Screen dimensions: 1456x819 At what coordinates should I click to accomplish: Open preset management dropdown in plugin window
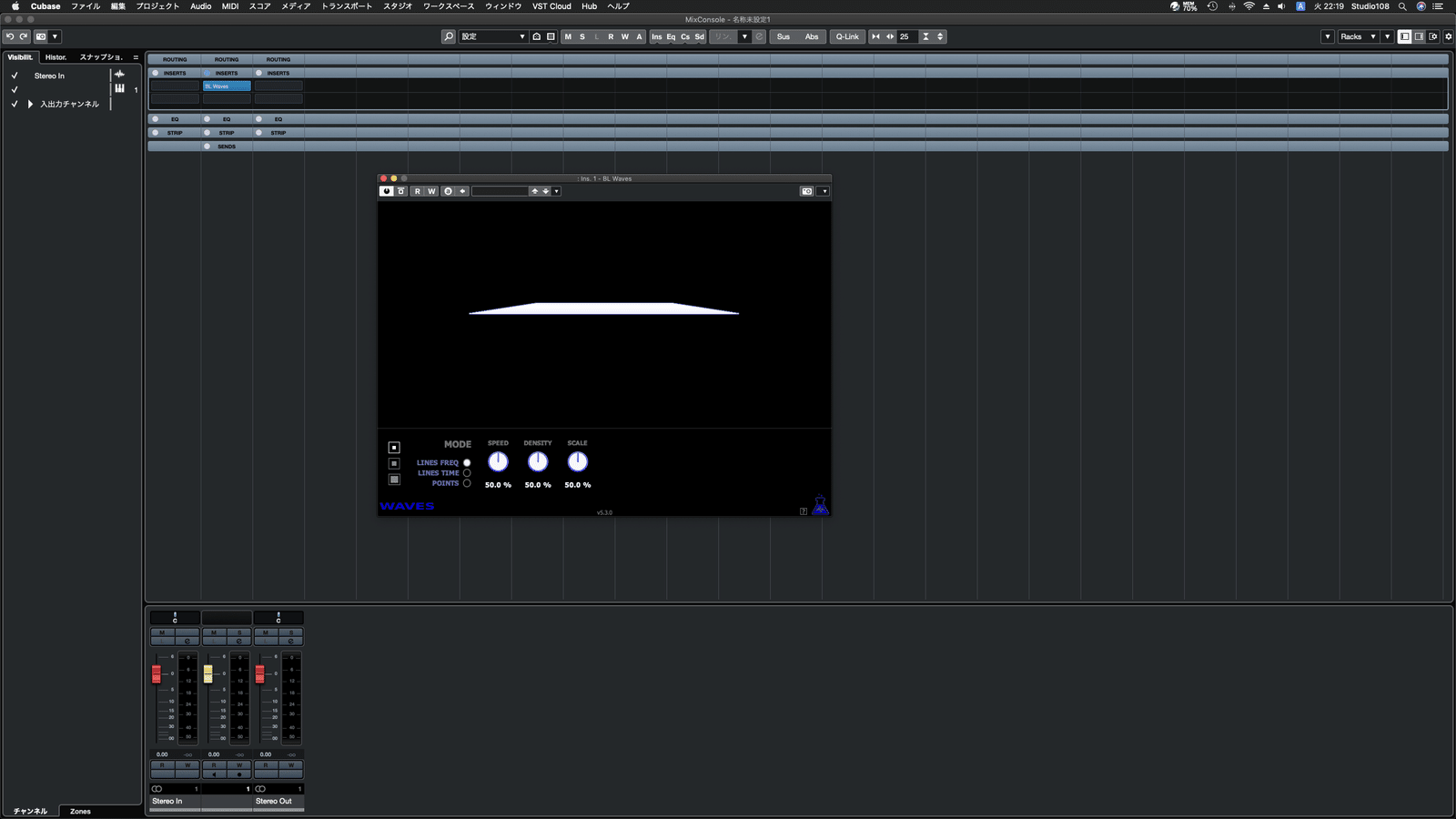tap(557, 191)
